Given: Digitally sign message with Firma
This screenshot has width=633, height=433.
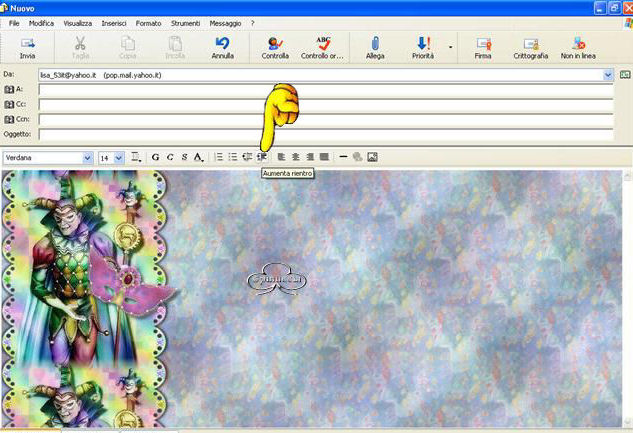Looking at the screenshot, I should (483, 48).
